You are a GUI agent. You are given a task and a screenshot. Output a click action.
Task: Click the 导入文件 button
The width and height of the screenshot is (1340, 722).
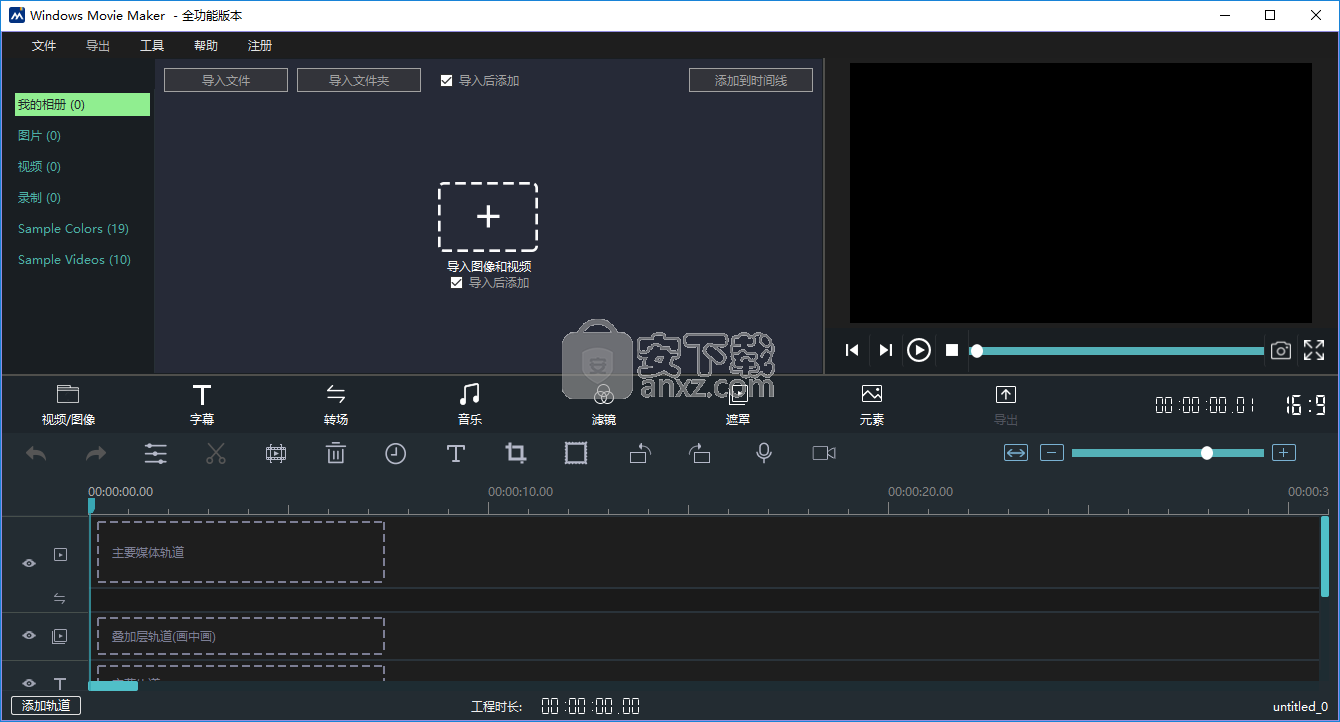[x=226, y=80]
